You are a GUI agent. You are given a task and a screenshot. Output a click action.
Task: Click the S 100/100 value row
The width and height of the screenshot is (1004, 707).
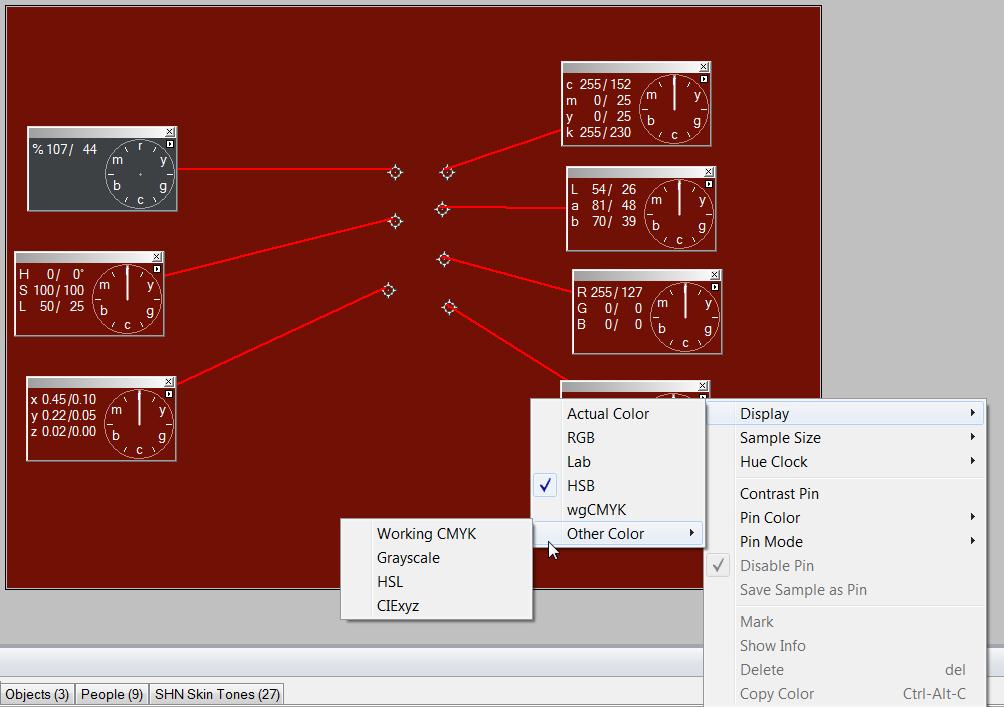pos(51,290)
